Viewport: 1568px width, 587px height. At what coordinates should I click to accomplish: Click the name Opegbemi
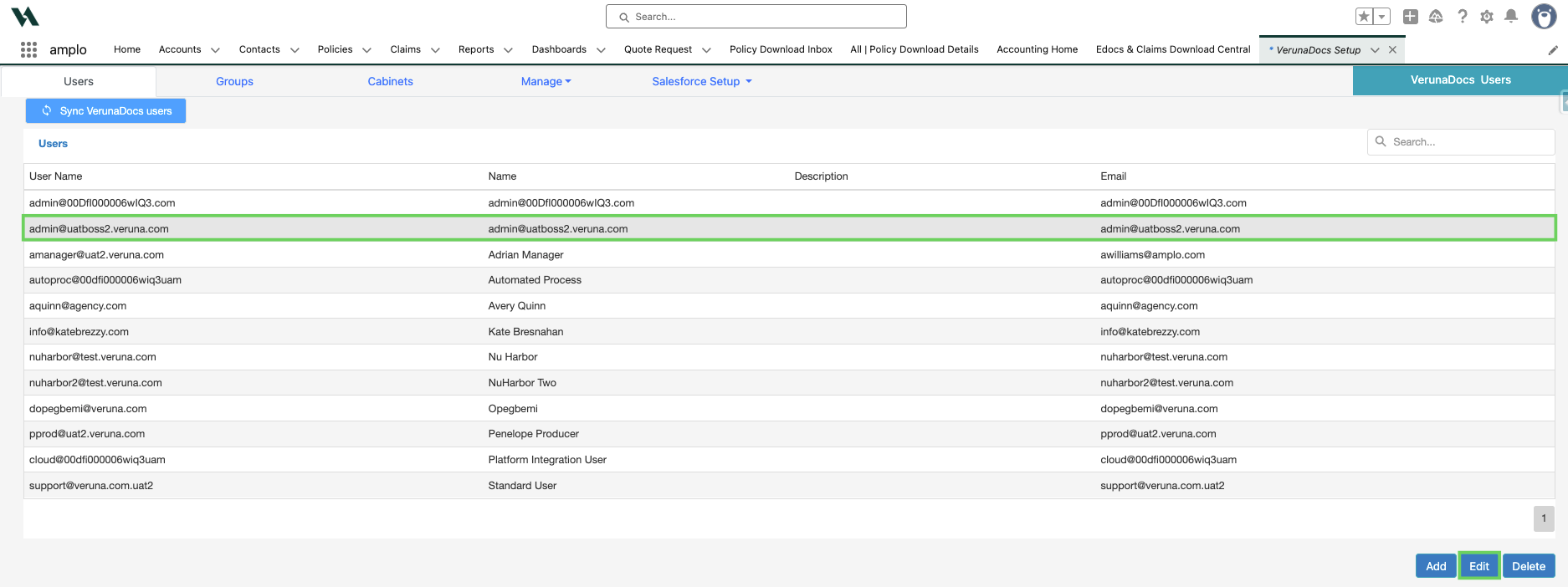(x=513, y=409)
